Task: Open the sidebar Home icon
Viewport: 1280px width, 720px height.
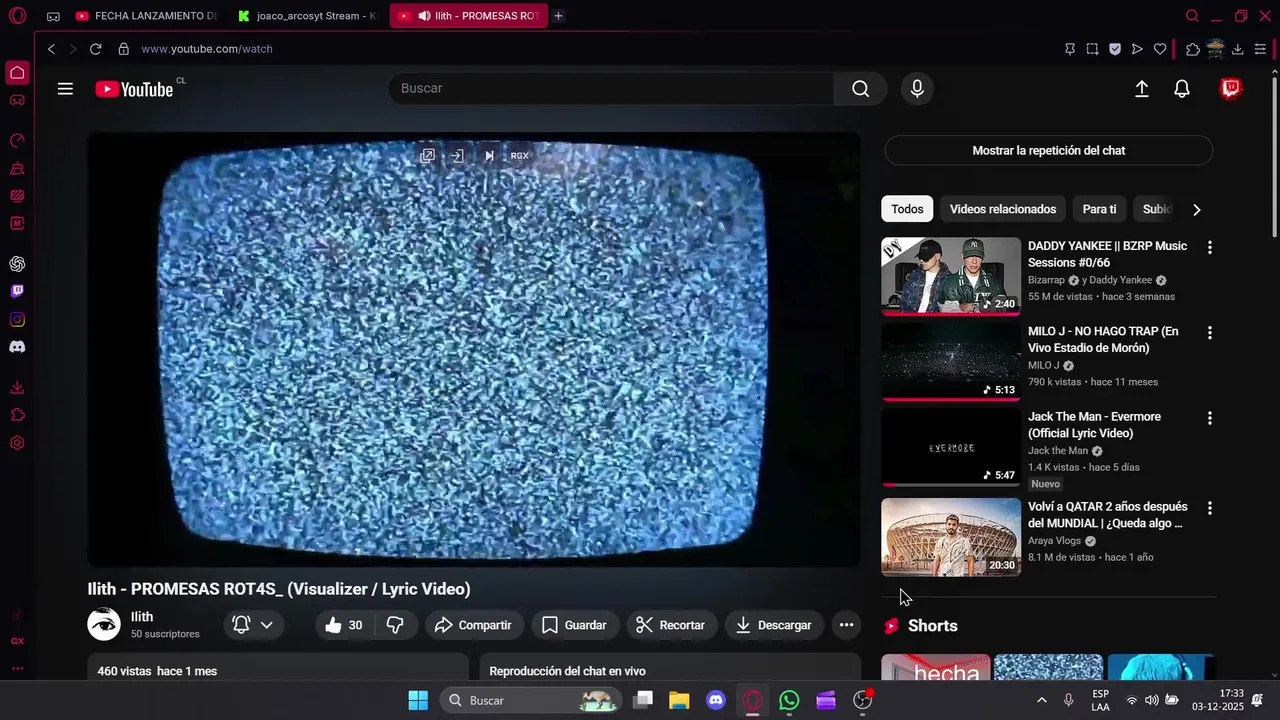Action: pos(17,73)
